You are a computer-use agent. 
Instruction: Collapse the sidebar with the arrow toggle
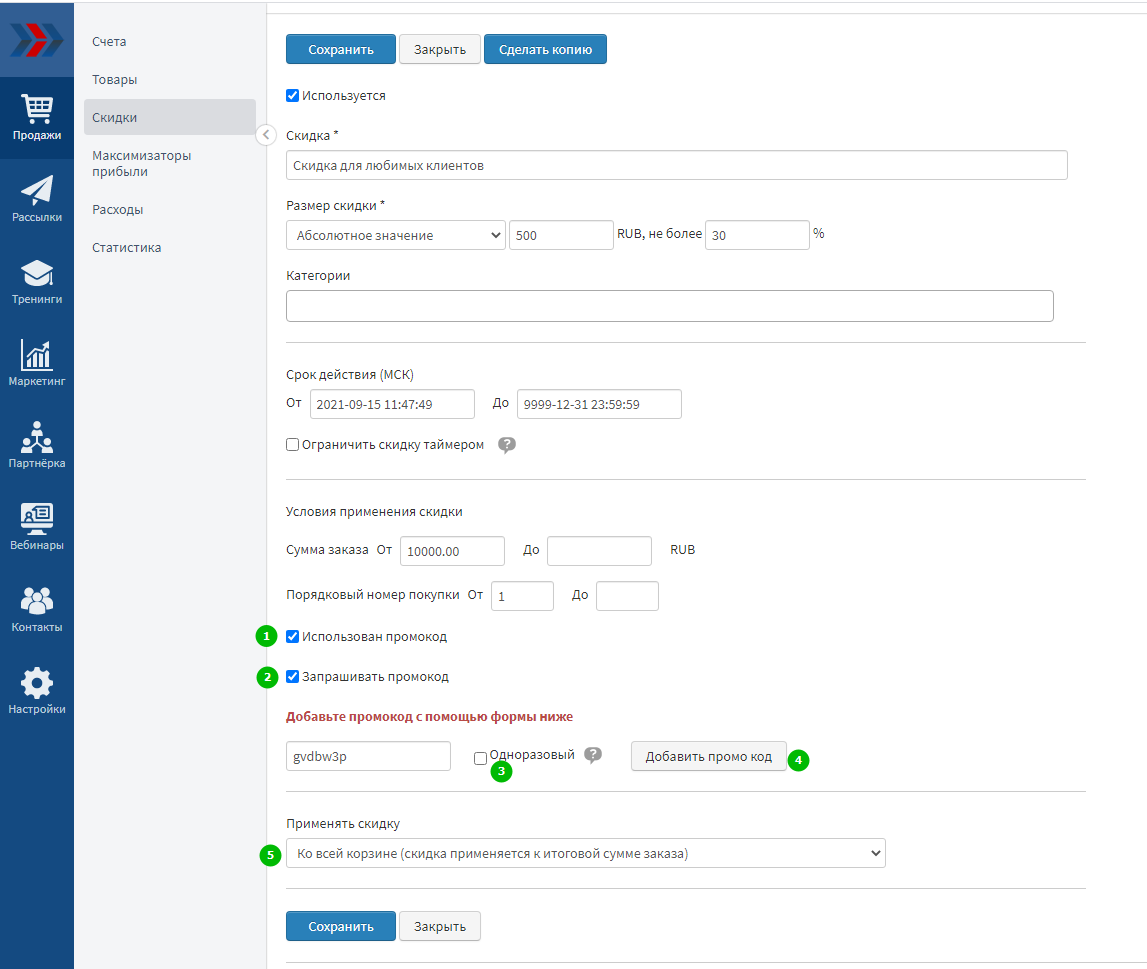(x=266, y=135)
